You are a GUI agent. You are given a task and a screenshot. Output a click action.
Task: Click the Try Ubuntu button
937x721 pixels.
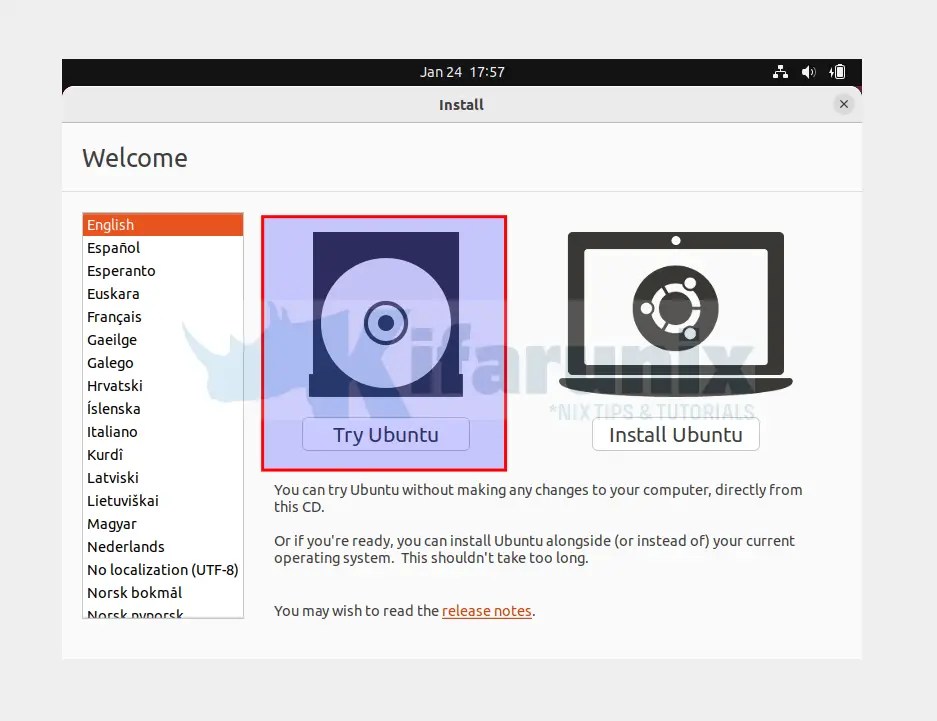click(385, 434)
